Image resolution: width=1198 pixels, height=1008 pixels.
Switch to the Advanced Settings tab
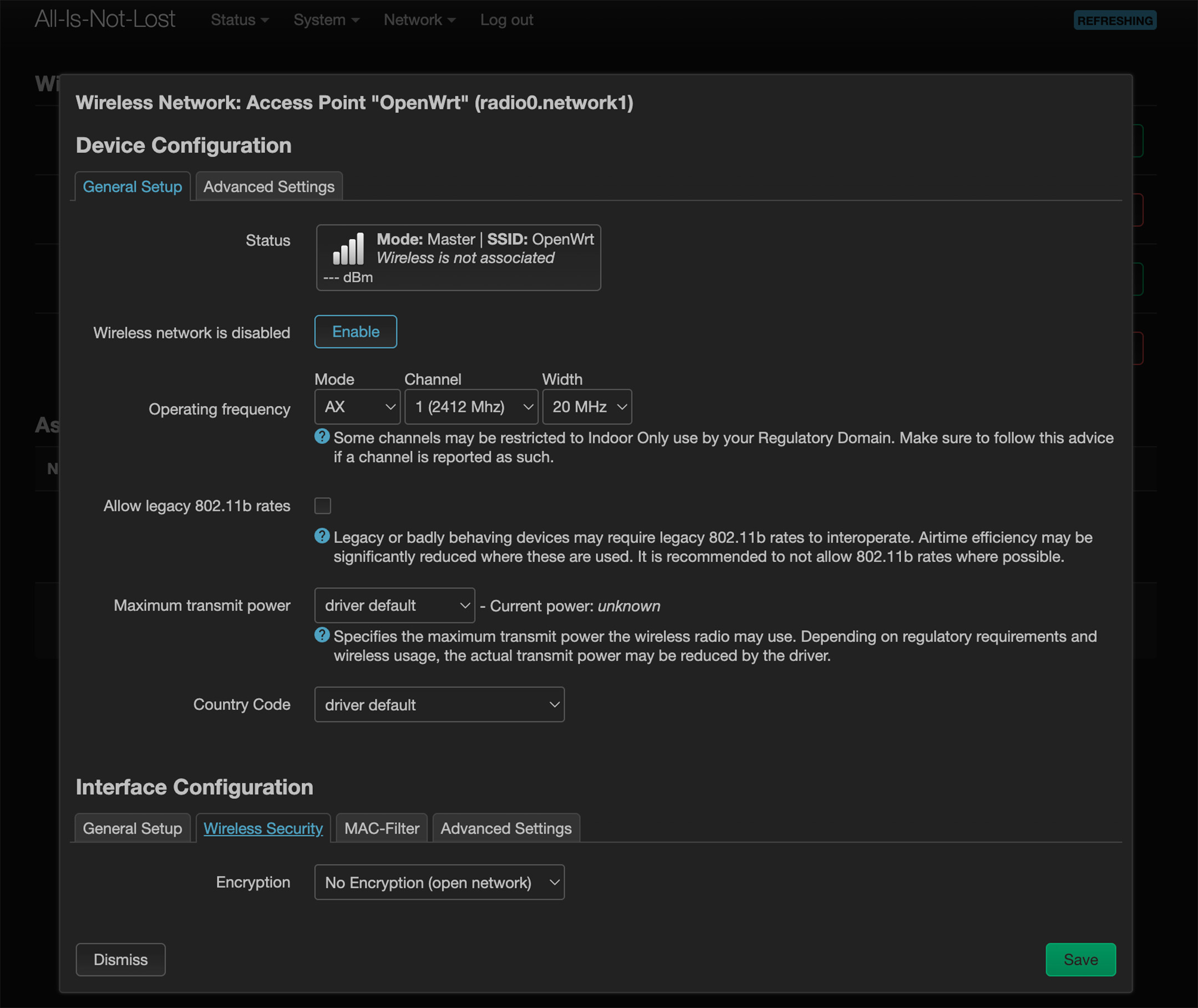(268, 186)
